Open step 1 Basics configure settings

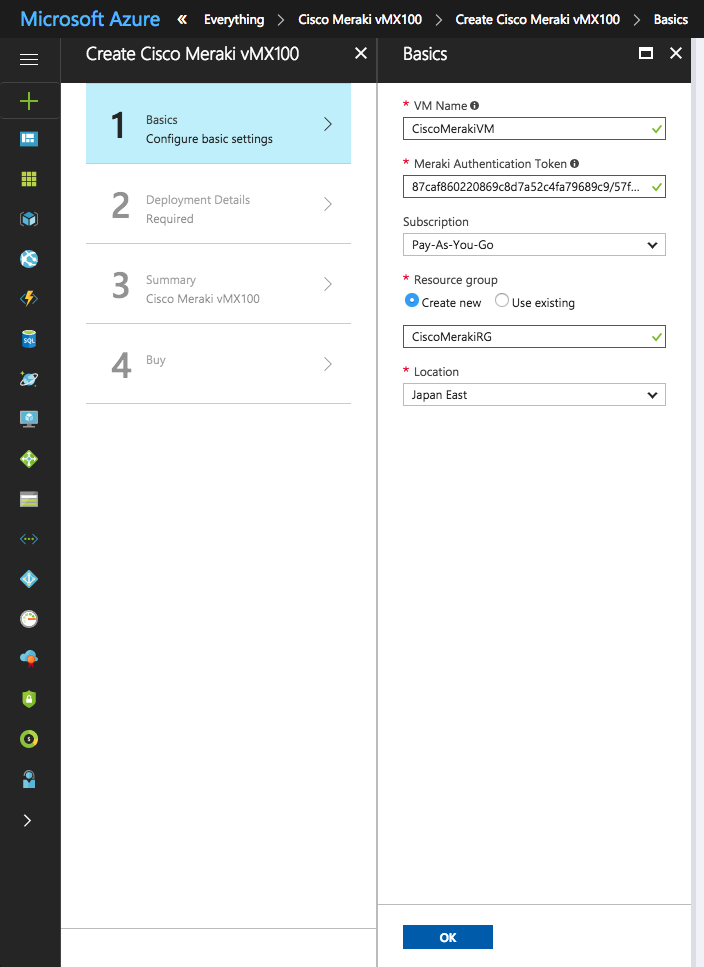[218, 124]
